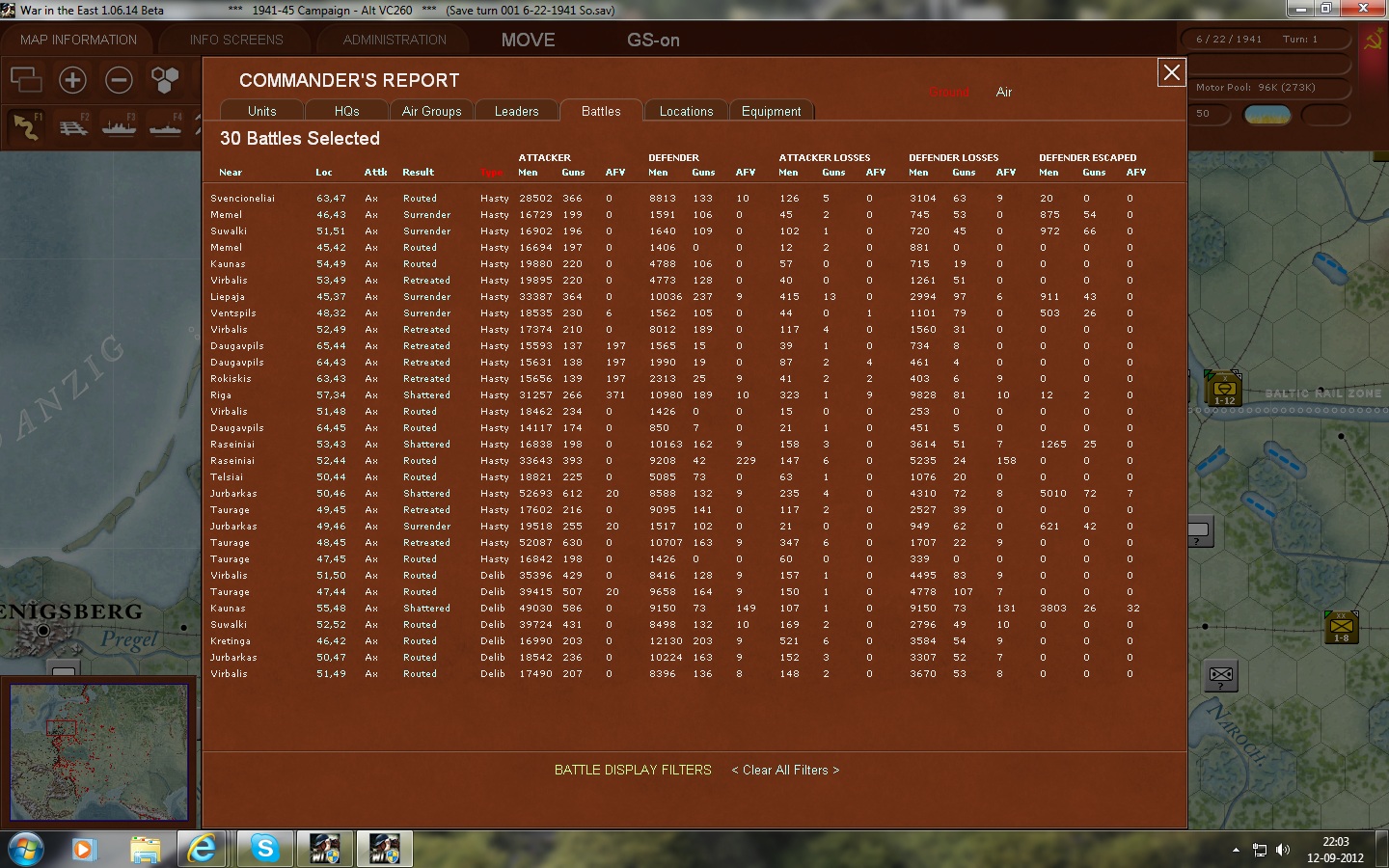Sort battles by the Loc column header
The width and height of the screenshot is (1389, 868).
(324, 172)
